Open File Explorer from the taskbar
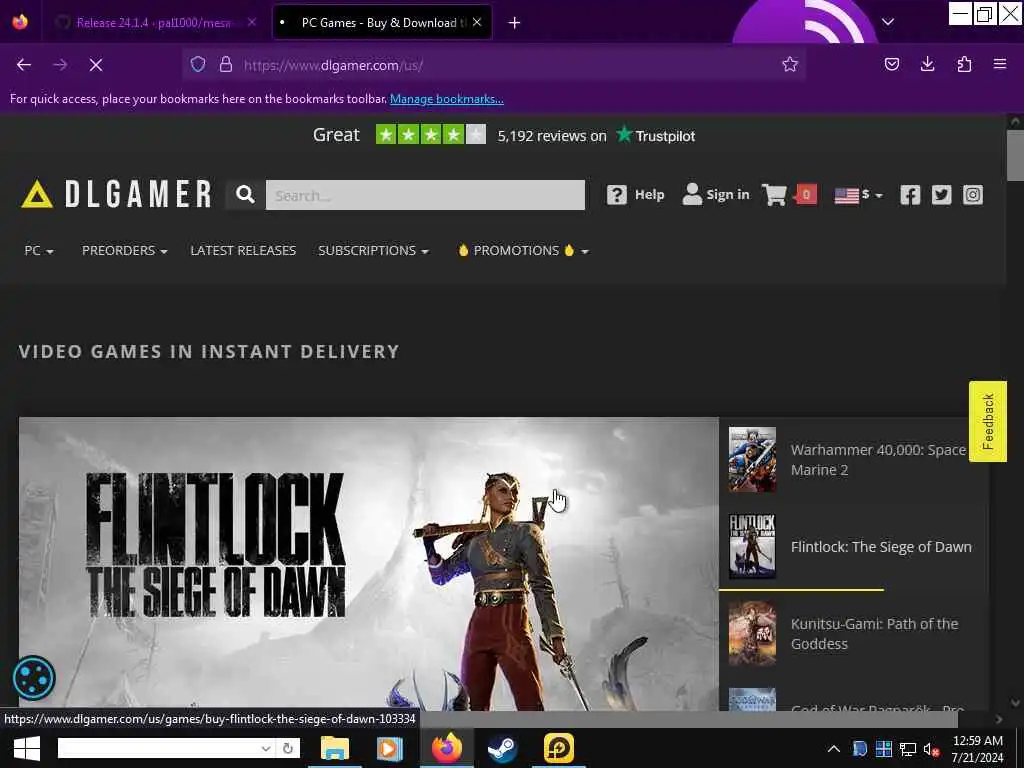 [x=334, y=748]
